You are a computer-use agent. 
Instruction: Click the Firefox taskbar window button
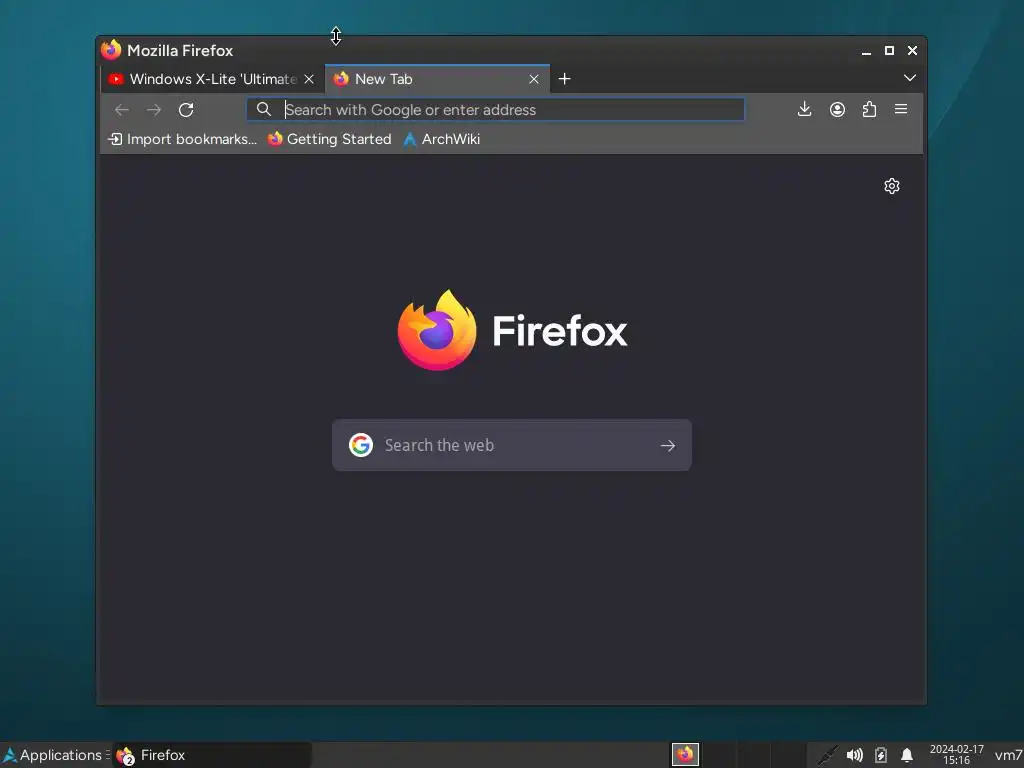coord(212,755)
